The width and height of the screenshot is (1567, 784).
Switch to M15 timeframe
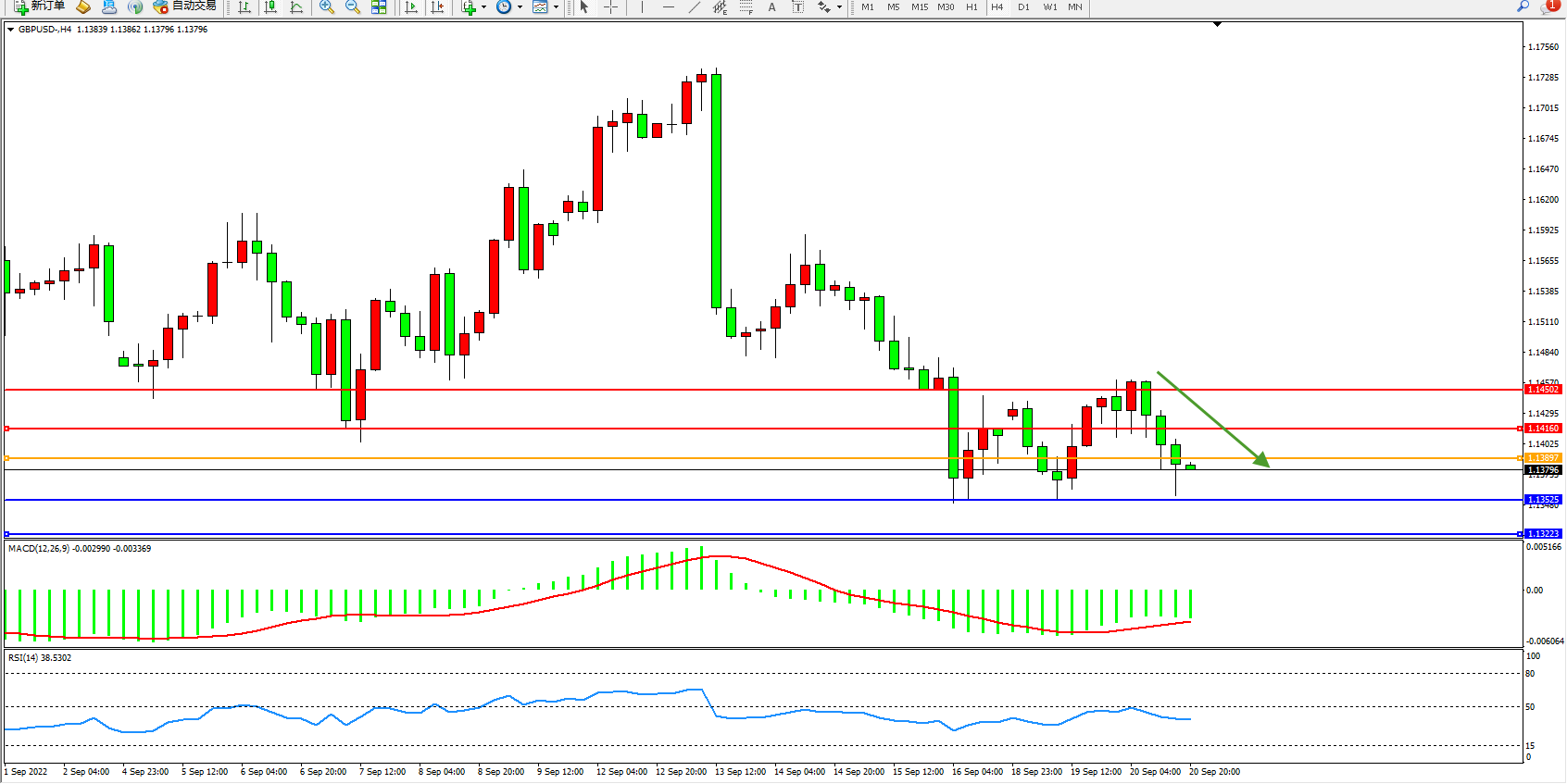[x=919, y=7]
